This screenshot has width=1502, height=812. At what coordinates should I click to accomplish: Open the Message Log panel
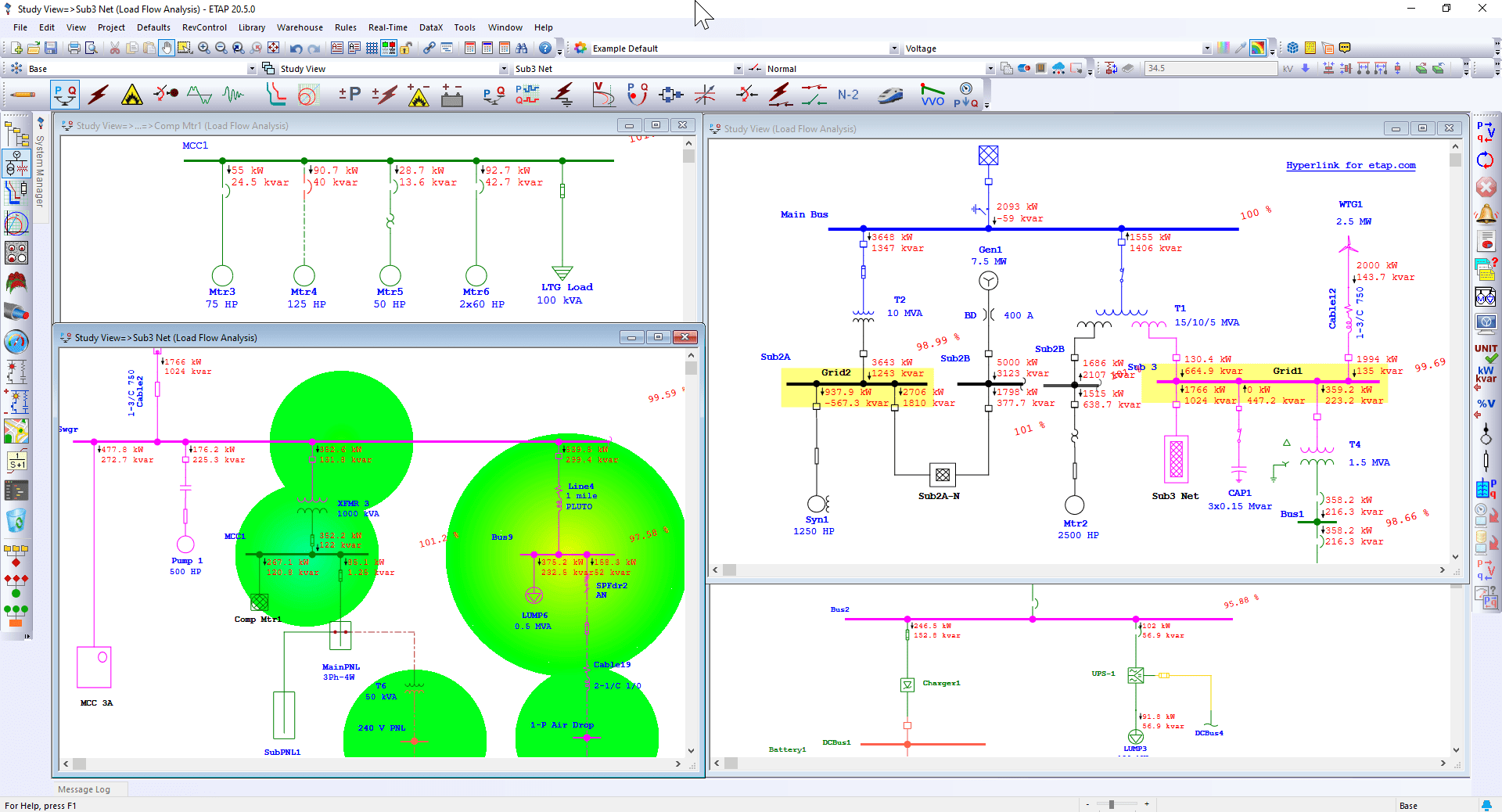[84, 789]
